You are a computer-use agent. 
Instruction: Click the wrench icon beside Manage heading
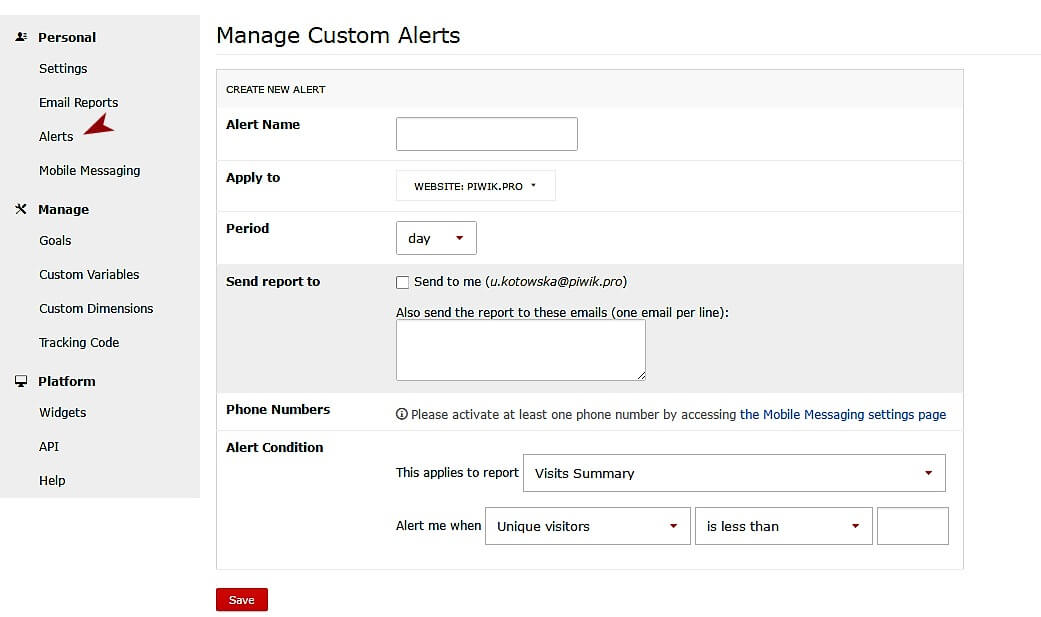click(21, 209)
